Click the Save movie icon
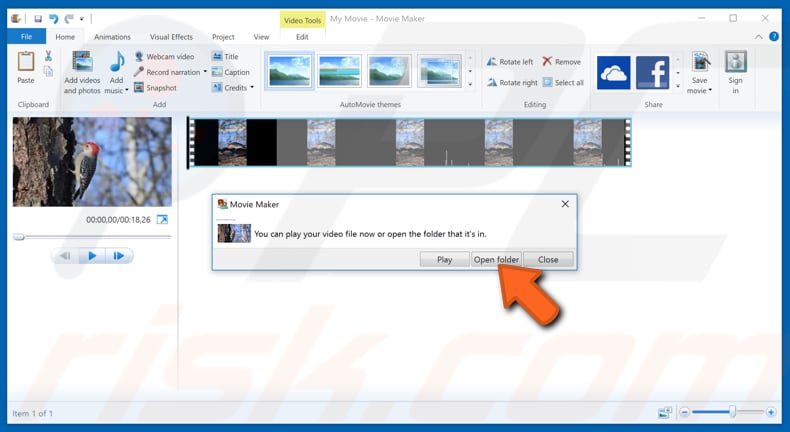 [x=700, y=63]
